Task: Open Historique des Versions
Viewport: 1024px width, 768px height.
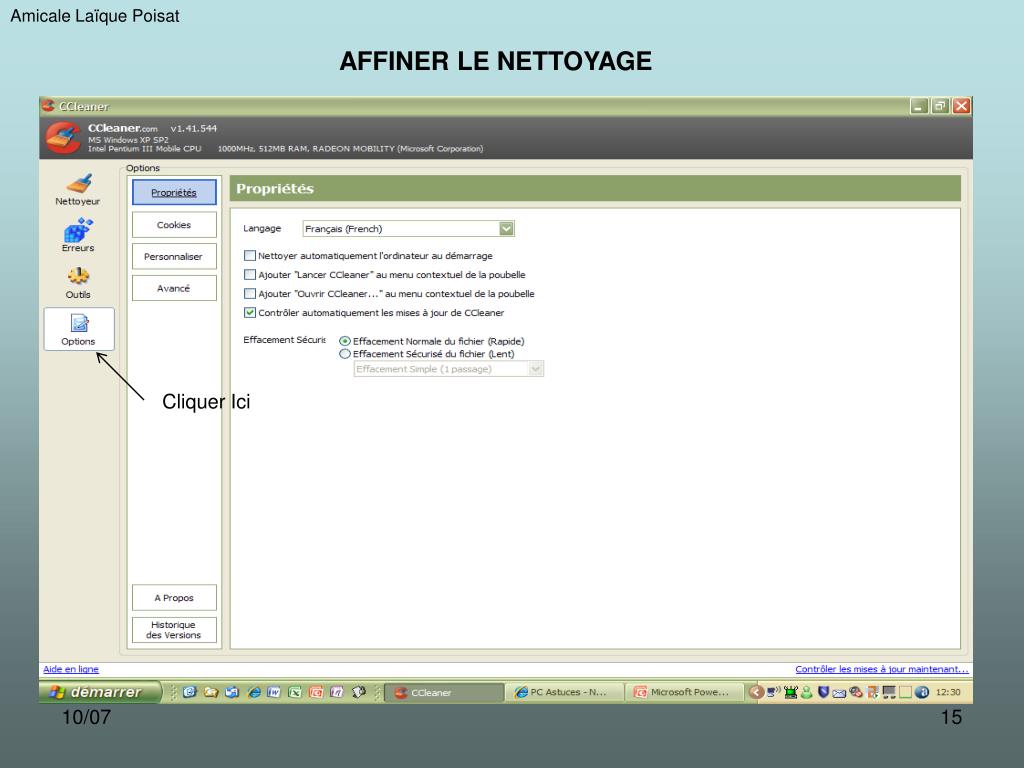Action: click(174, 630)
